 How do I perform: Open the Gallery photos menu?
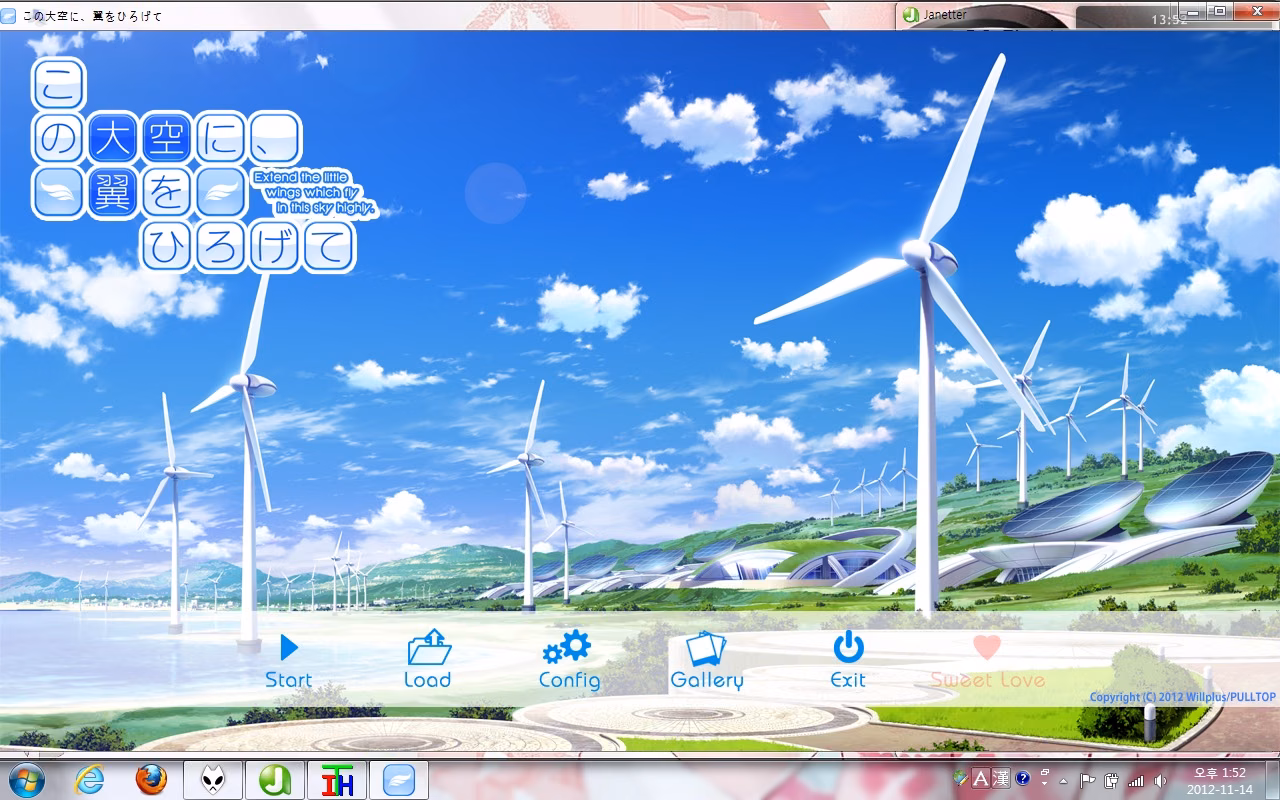[x=707, y=661]
